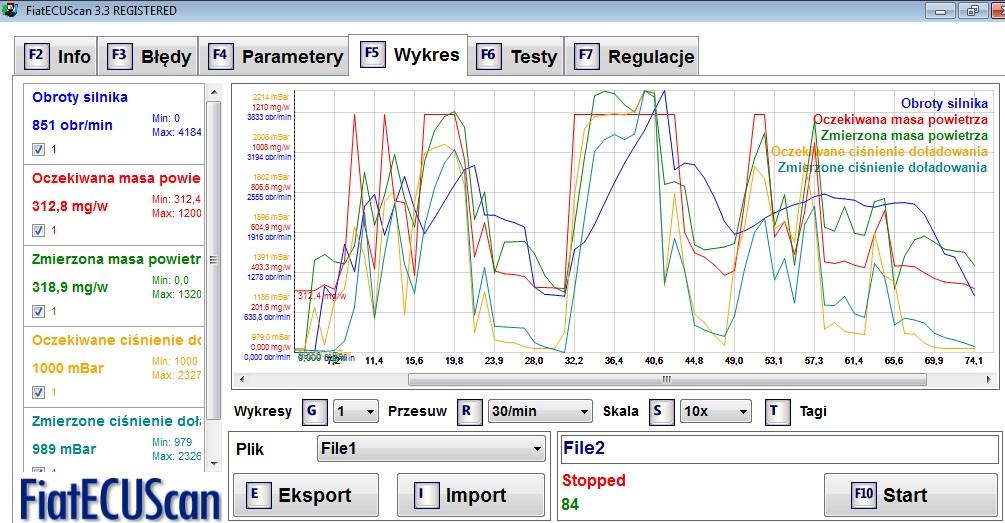Click the Eksport button
This screenshot has height=523, width=1005.
[x=305, y=495]
